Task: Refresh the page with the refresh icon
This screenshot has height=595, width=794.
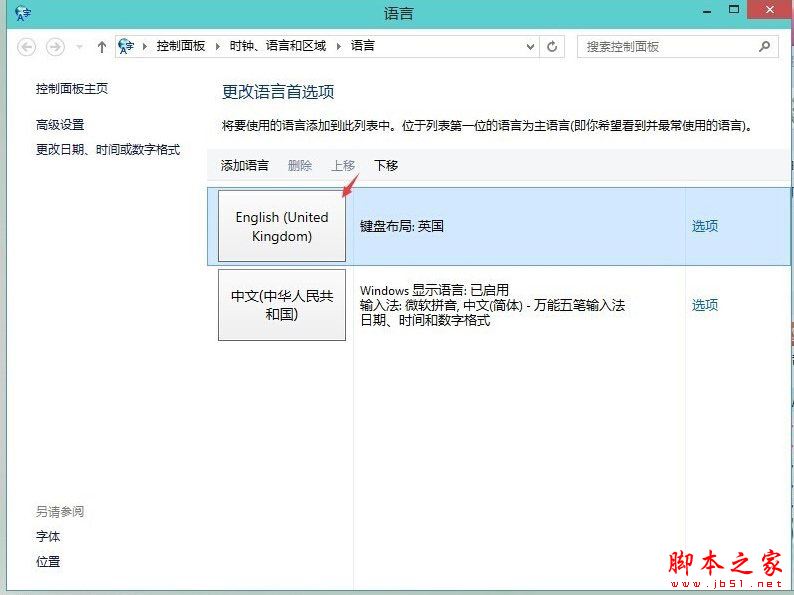Action: tap(553, 46)
